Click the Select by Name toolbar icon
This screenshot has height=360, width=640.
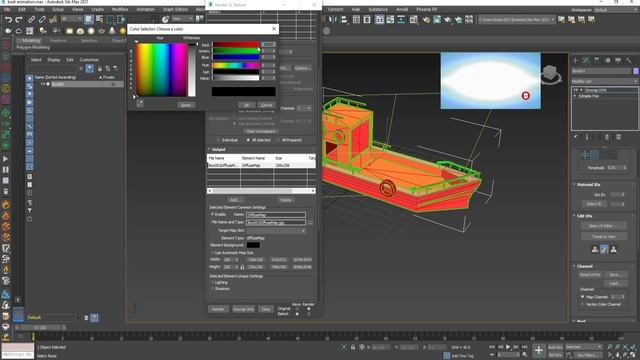(99, 19)
